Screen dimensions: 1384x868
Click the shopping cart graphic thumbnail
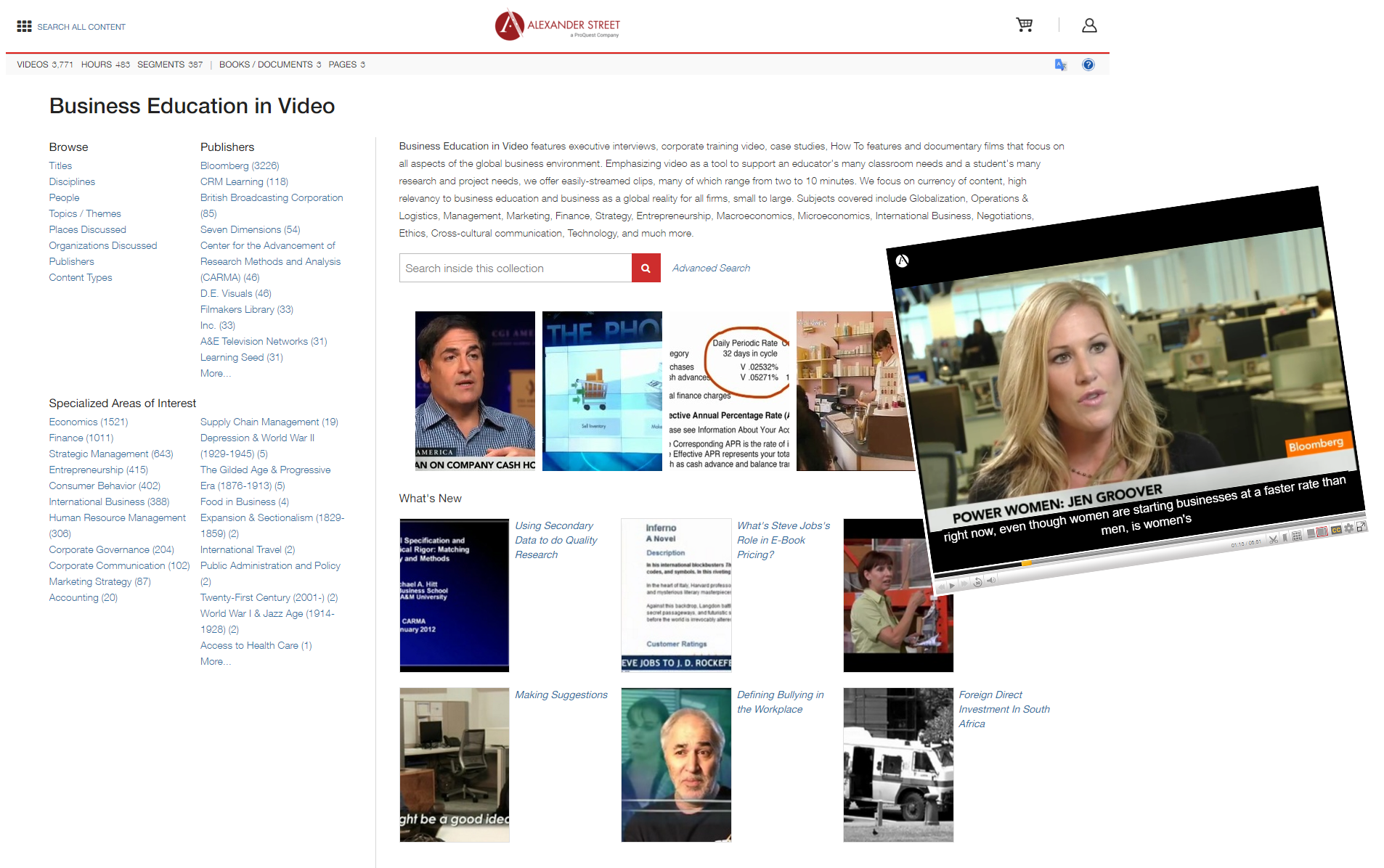602,391
